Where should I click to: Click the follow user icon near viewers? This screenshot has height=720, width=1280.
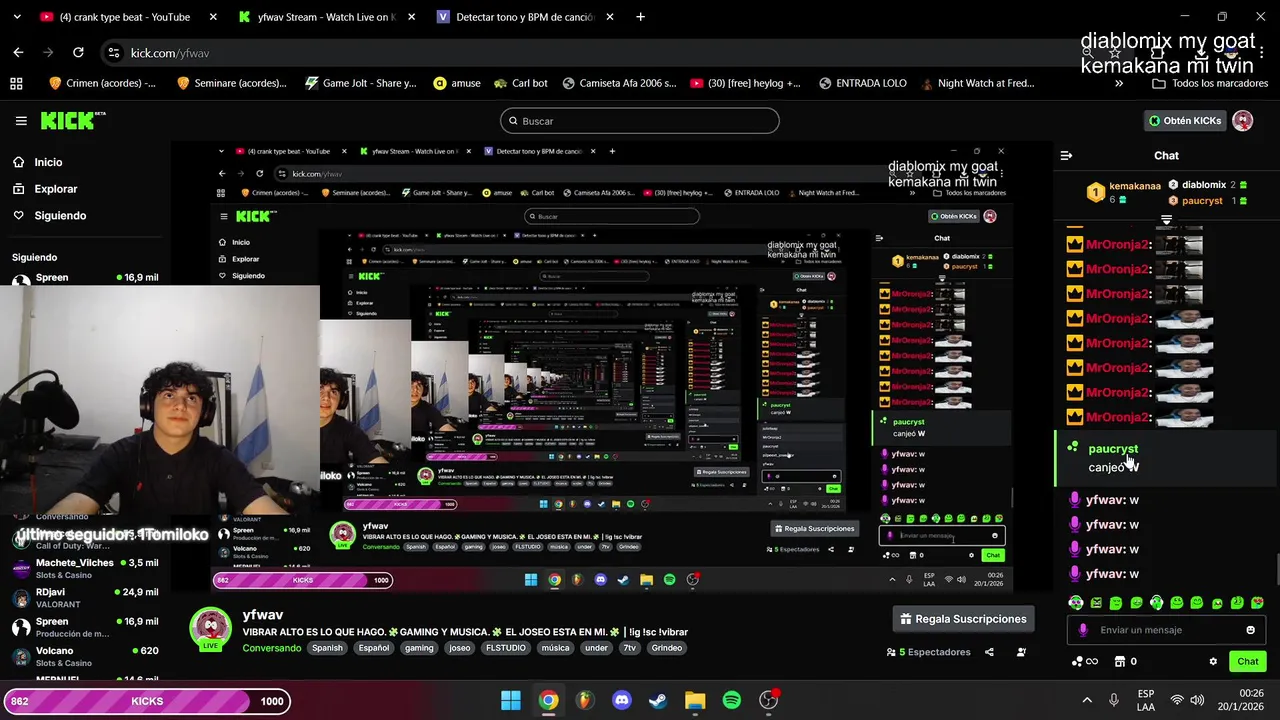(x=1021, y=652)
